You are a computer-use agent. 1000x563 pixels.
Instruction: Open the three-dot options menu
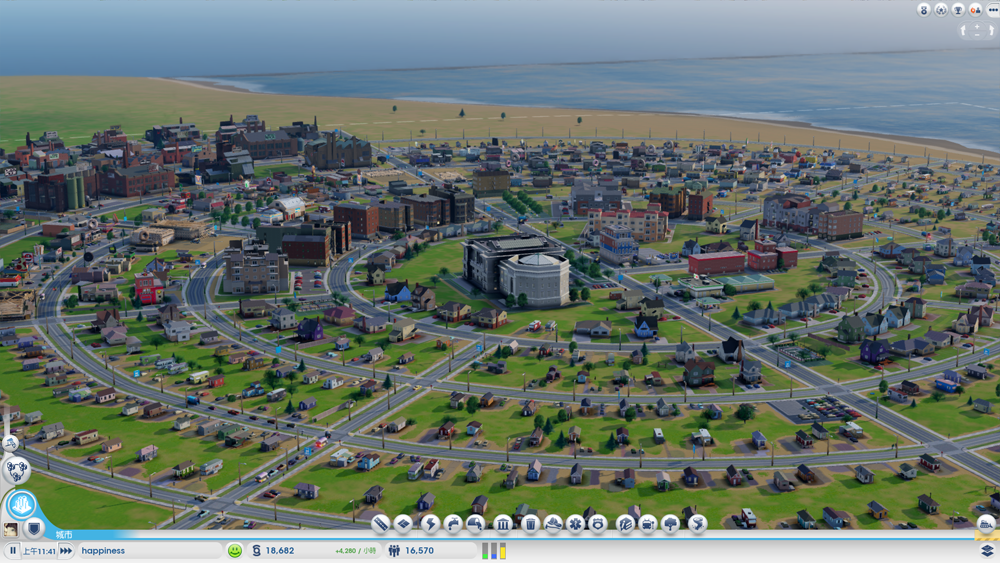click(992, 9)
